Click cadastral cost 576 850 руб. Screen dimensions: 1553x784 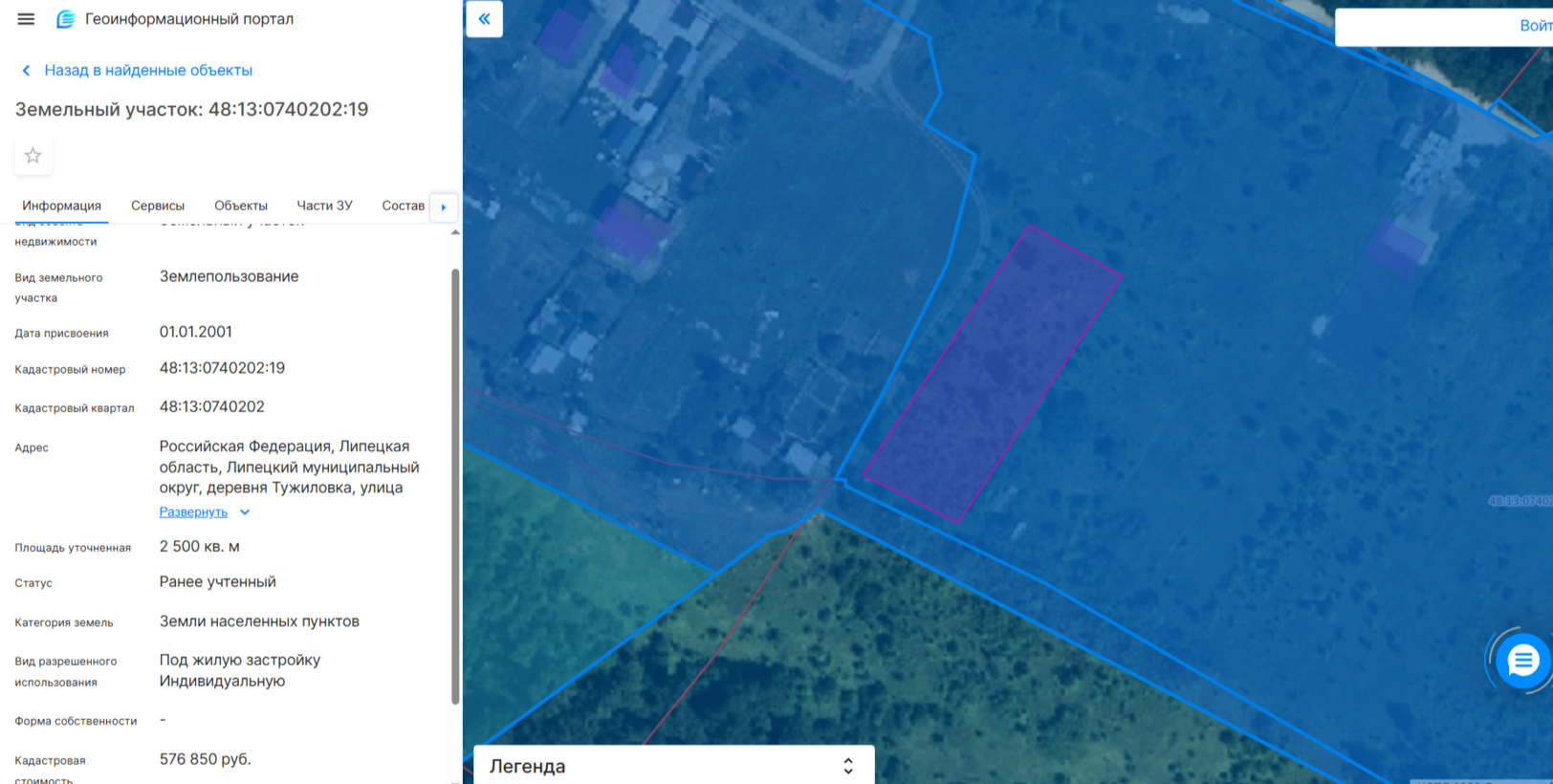pos(205,759)
